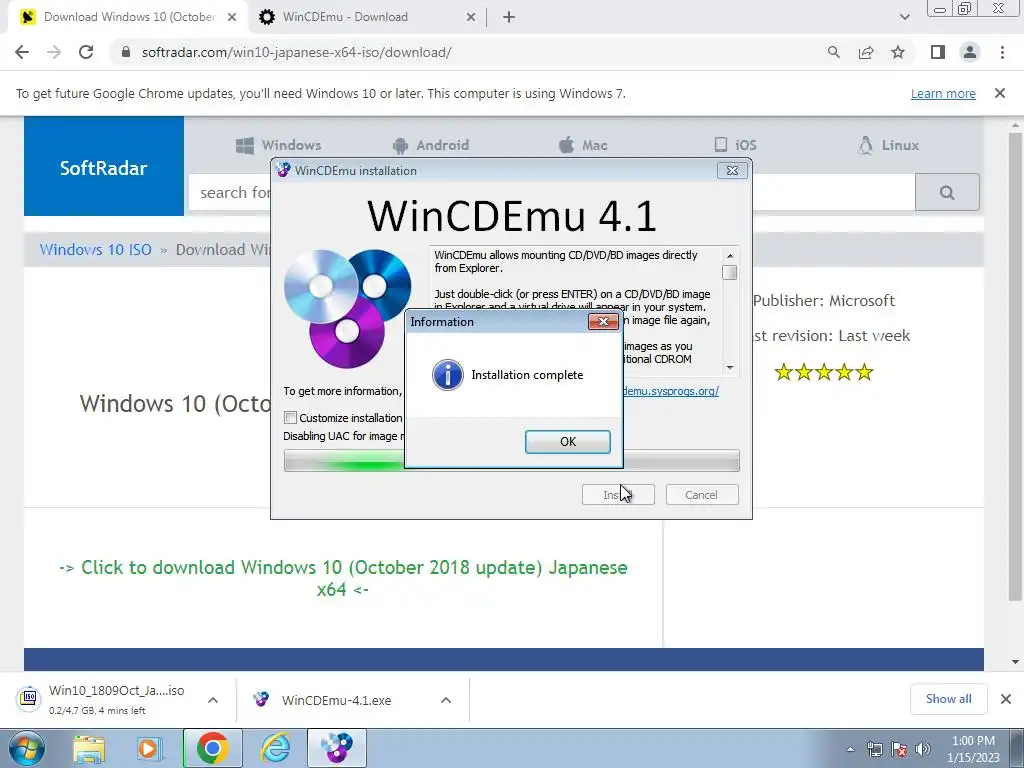Switch to Download Windows 10 tab

(x=128, y=17)
